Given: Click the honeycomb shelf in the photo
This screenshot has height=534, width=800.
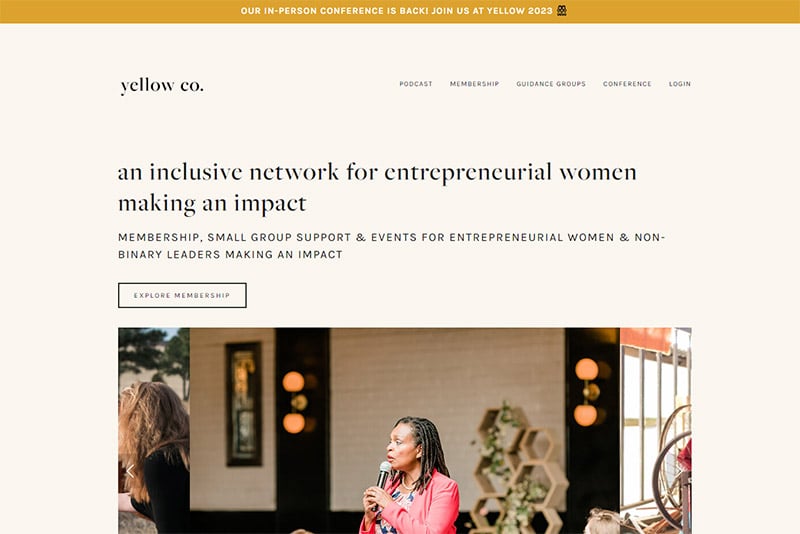Looking at the screenshot, I should pos(519,469).
